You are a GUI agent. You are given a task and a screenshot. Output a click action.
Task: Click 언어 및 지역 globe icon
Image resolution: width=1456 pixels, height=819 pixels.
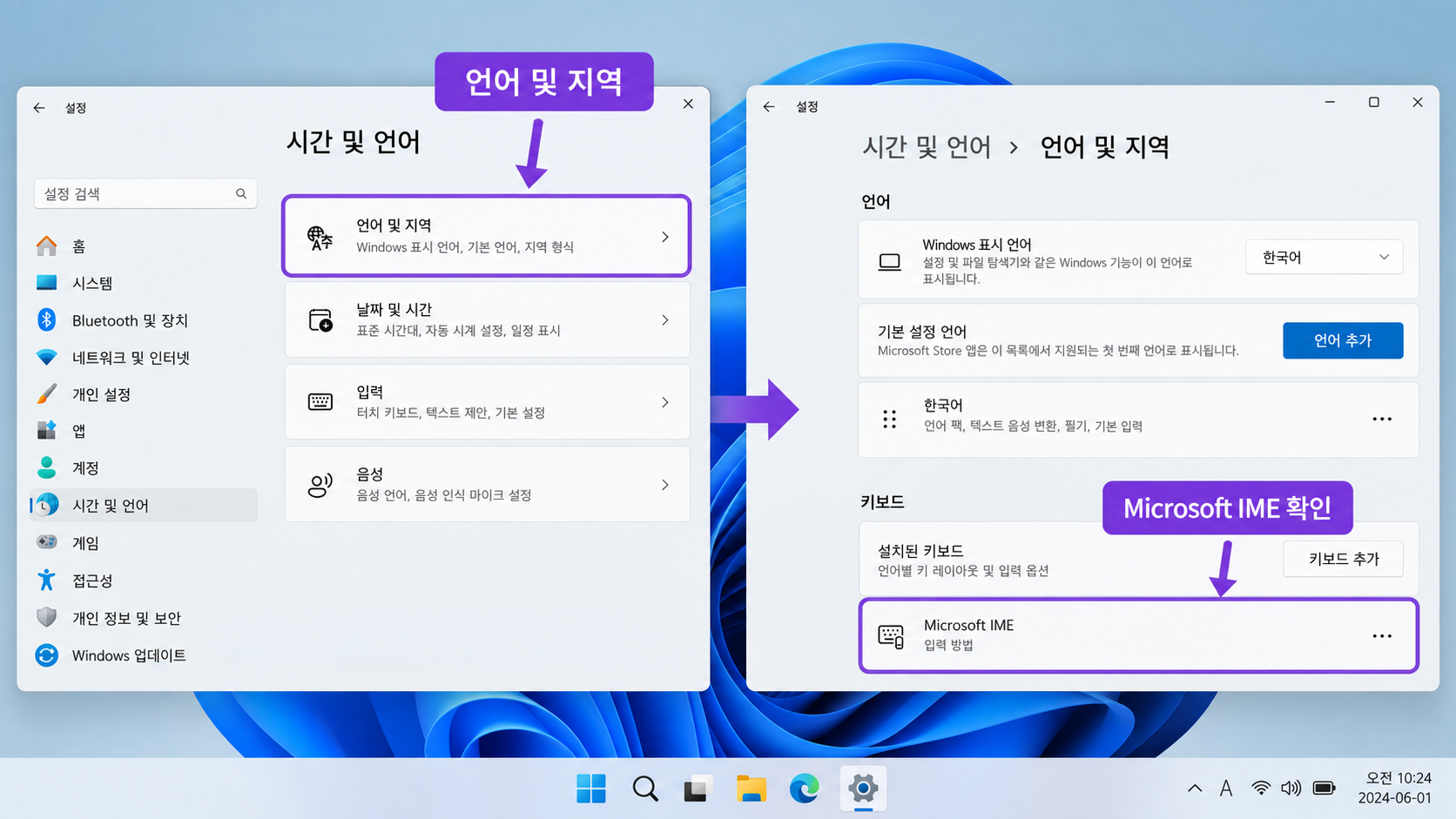(x=320, y=237)
